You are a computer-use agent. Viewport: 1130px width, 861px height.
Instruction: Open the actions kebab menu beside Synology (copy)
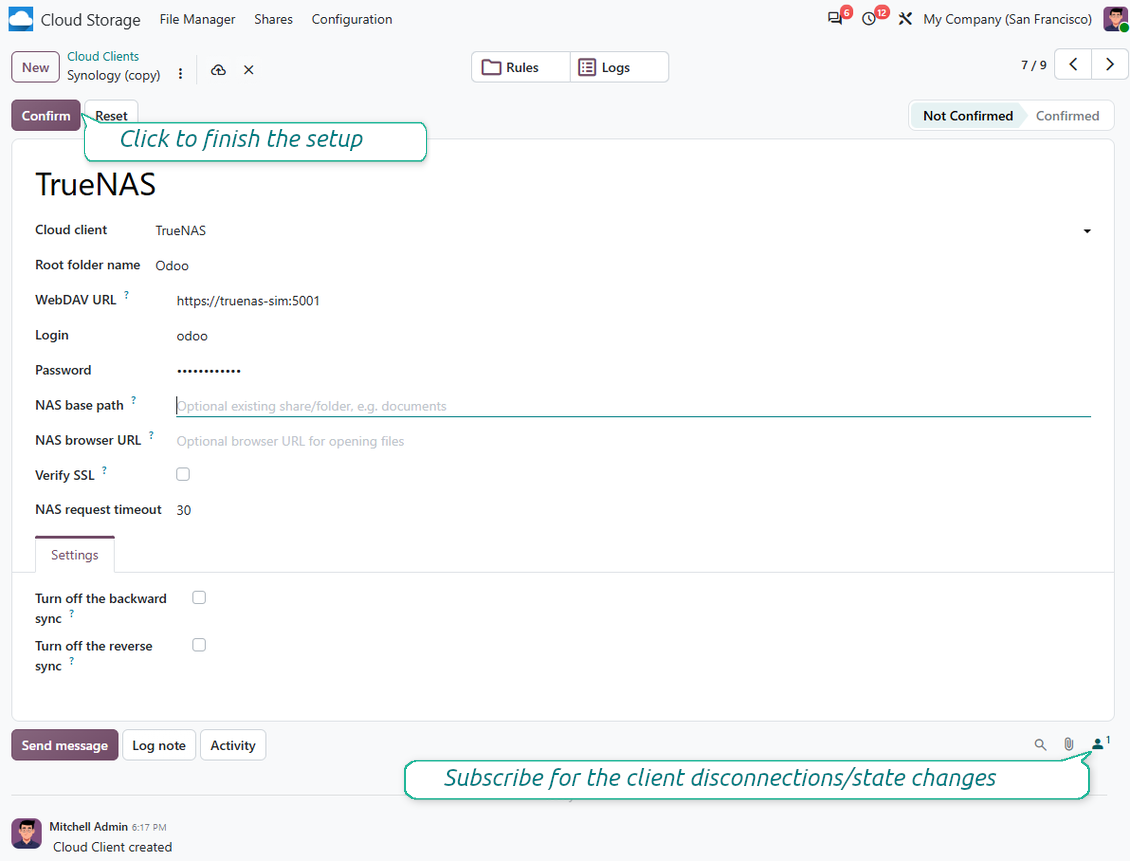[180, 73]
